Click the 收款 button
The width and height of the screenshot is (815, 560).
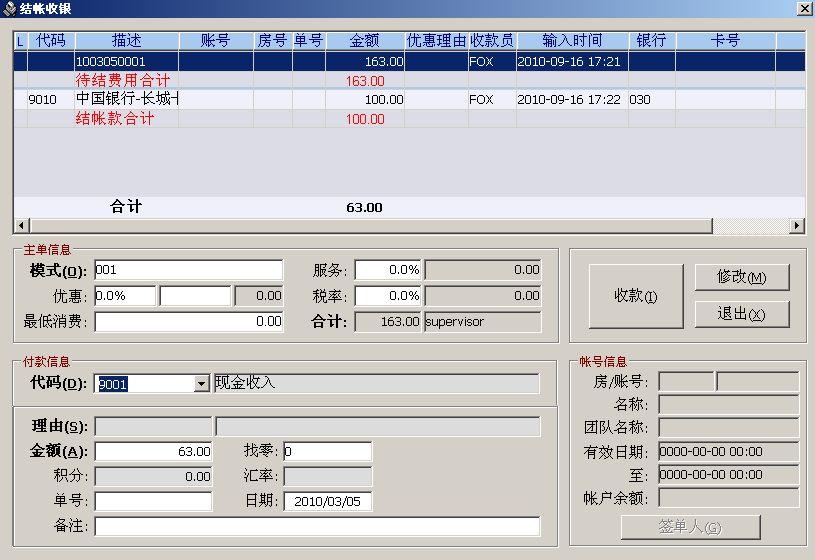tap(636, 296)
